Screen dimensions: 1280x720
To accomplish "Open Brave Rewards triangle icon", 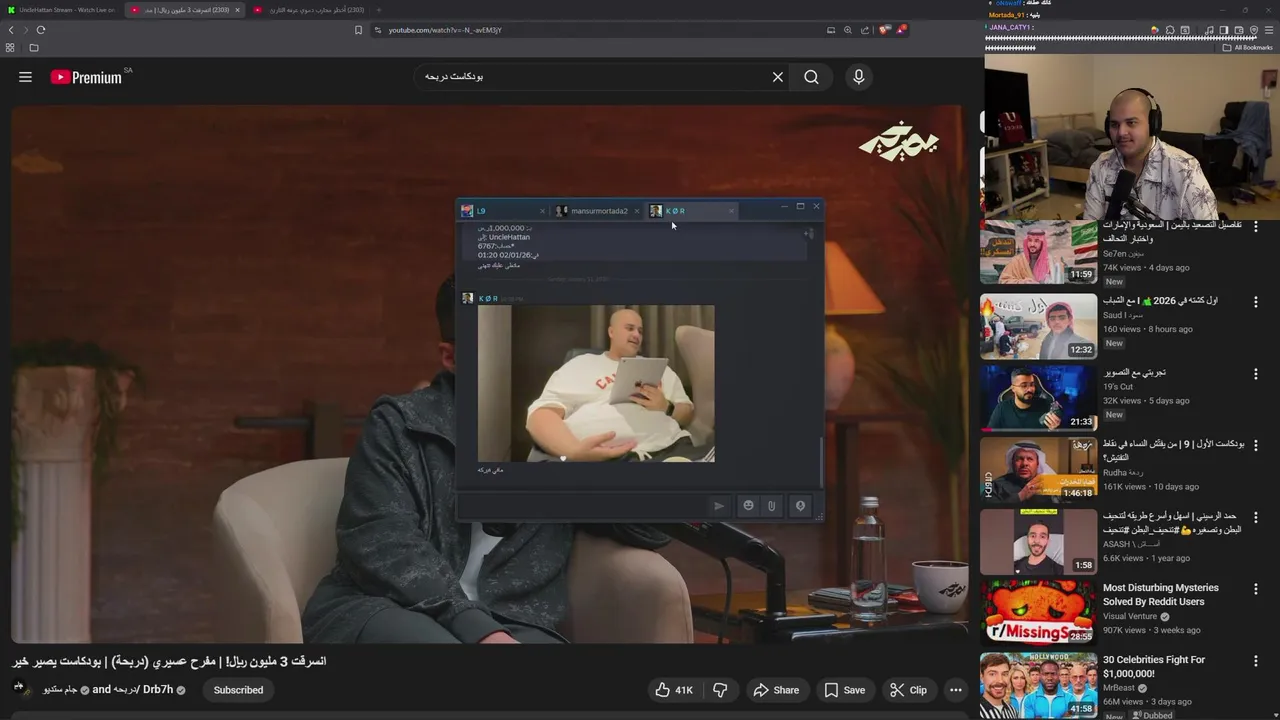I will 901,30.
